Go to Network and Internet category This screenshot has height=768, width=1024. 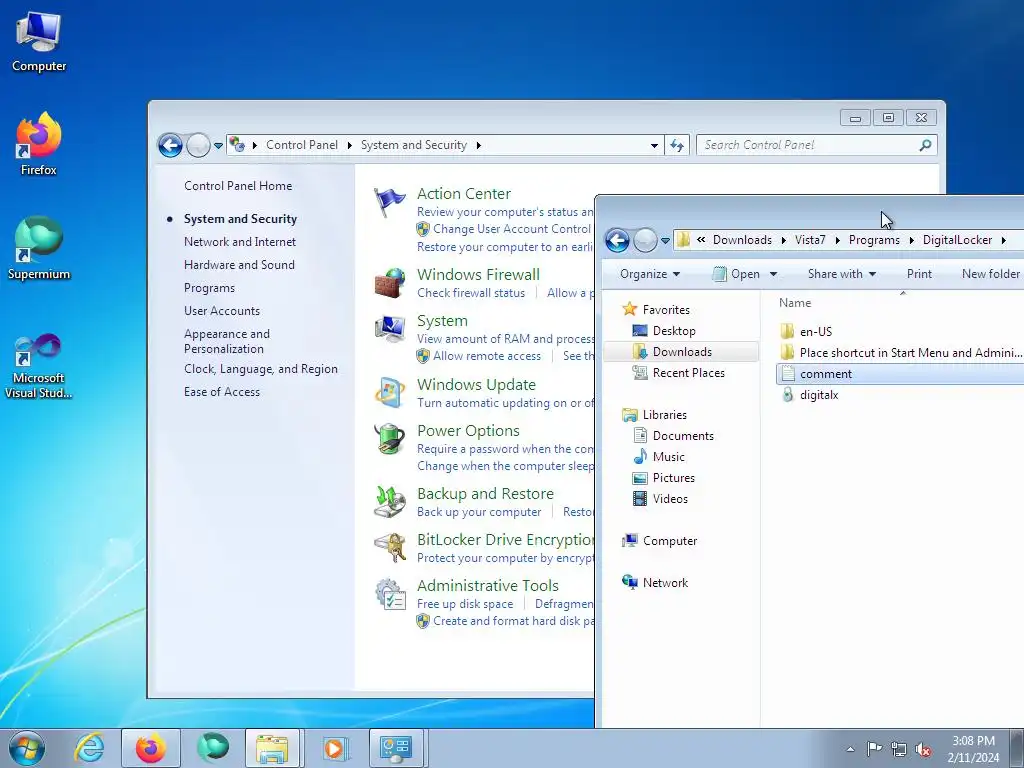tap(240, 242)
